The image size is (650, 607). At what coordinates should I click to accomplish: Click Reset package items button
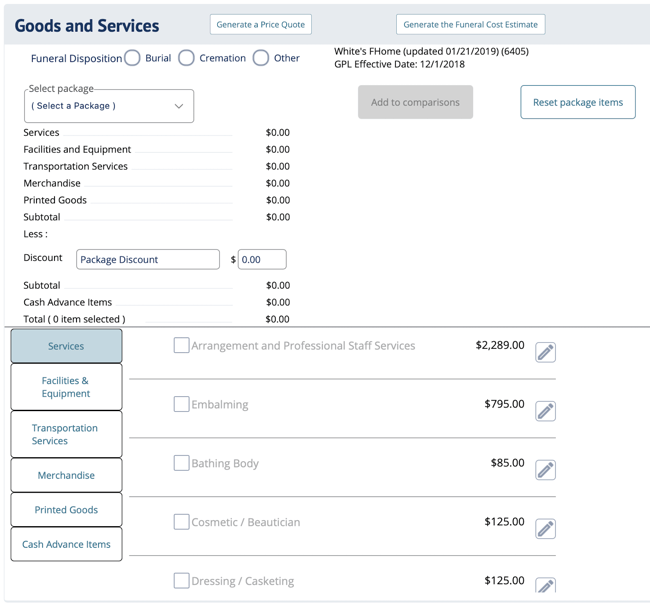point(578,102)
